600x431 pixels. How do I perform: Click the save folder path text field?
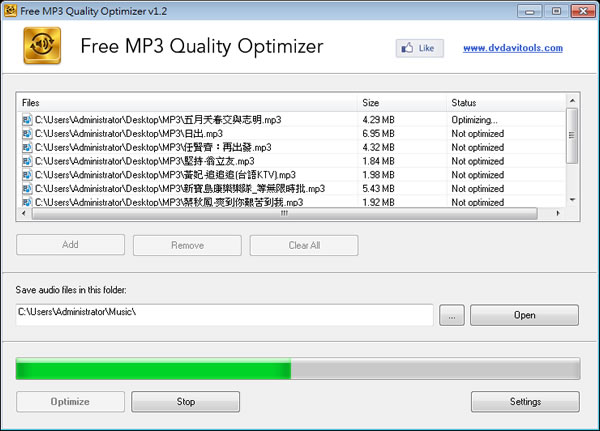(224, 314)
